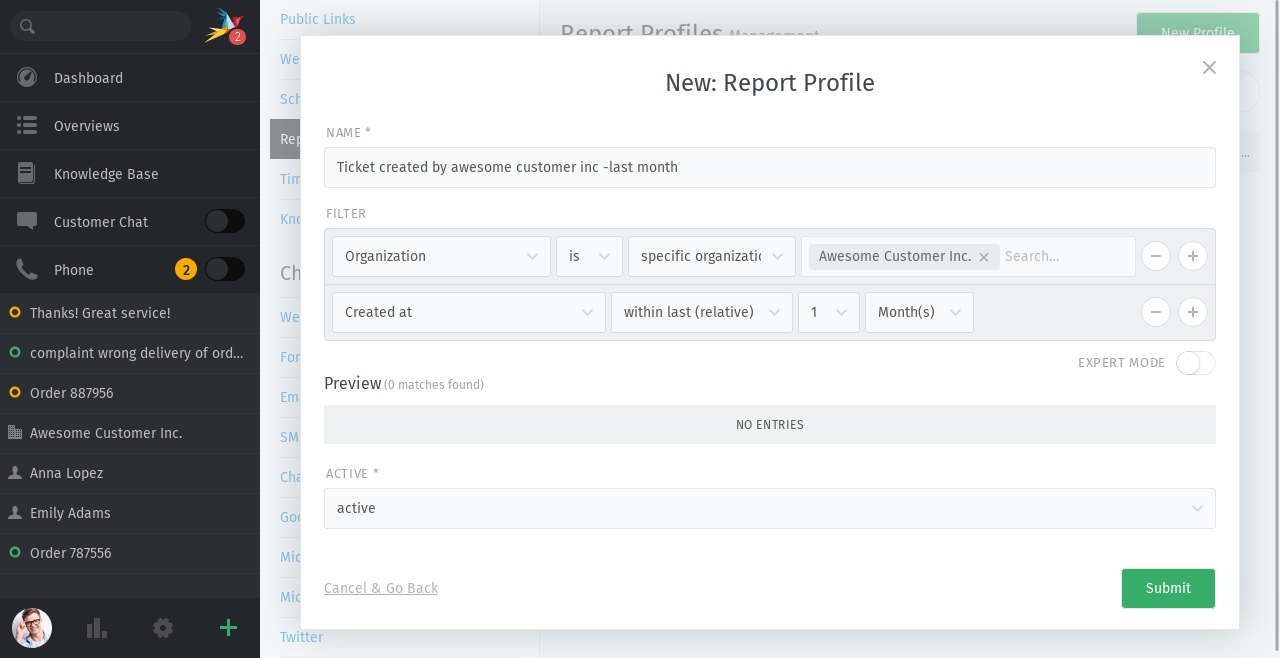Image resolution: width=1280 pixels, height=658 pixels.
Task: Click the red notification badge 2
Action: click(237, 37)
